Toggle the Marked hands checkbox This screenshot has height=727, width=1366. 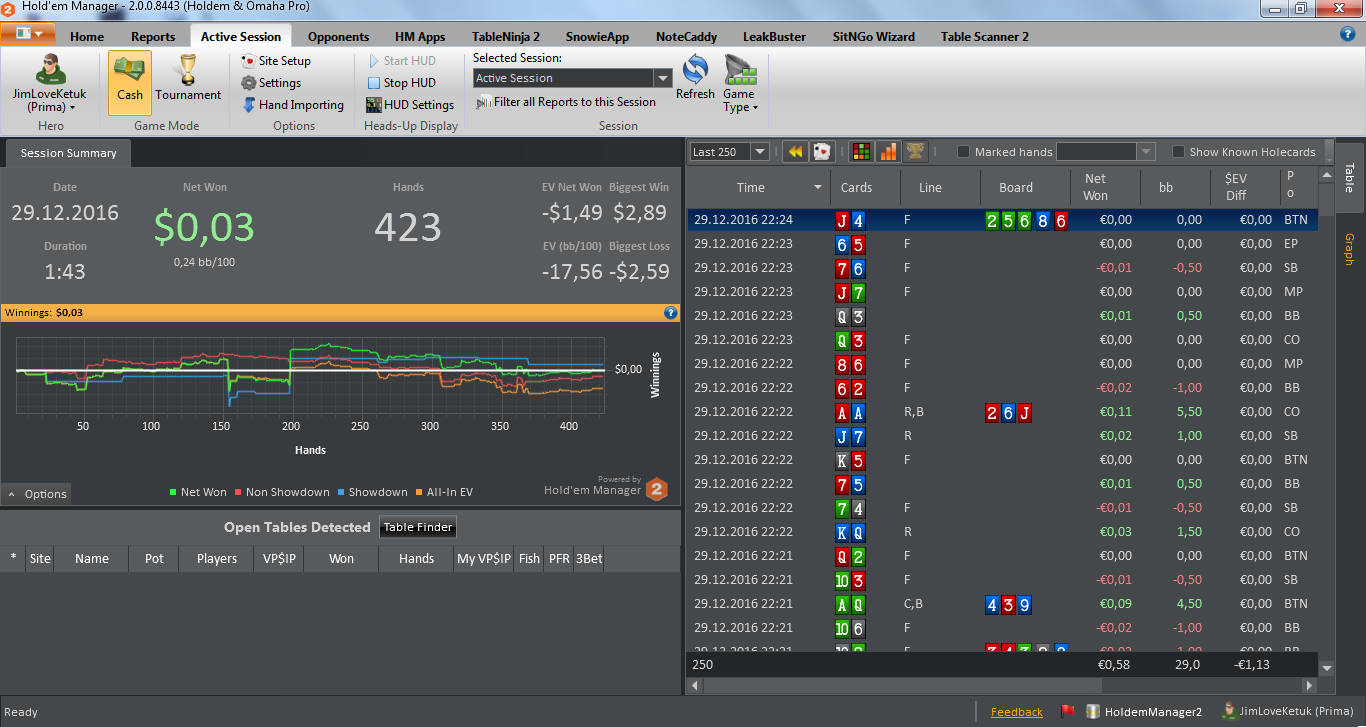[963, 152]
